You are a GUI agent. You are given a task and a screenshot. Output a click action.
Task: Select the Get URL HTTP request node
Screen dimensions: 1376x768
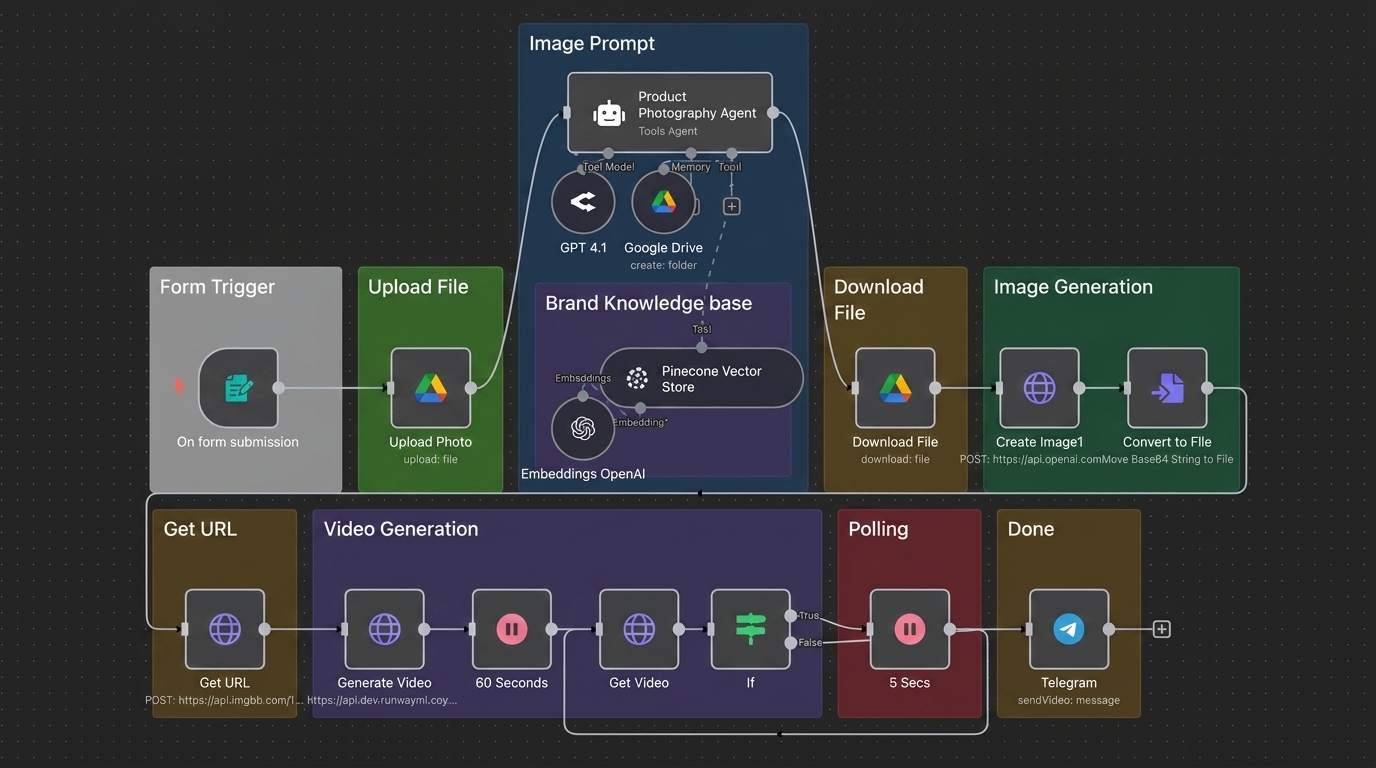tap(225, 629)
